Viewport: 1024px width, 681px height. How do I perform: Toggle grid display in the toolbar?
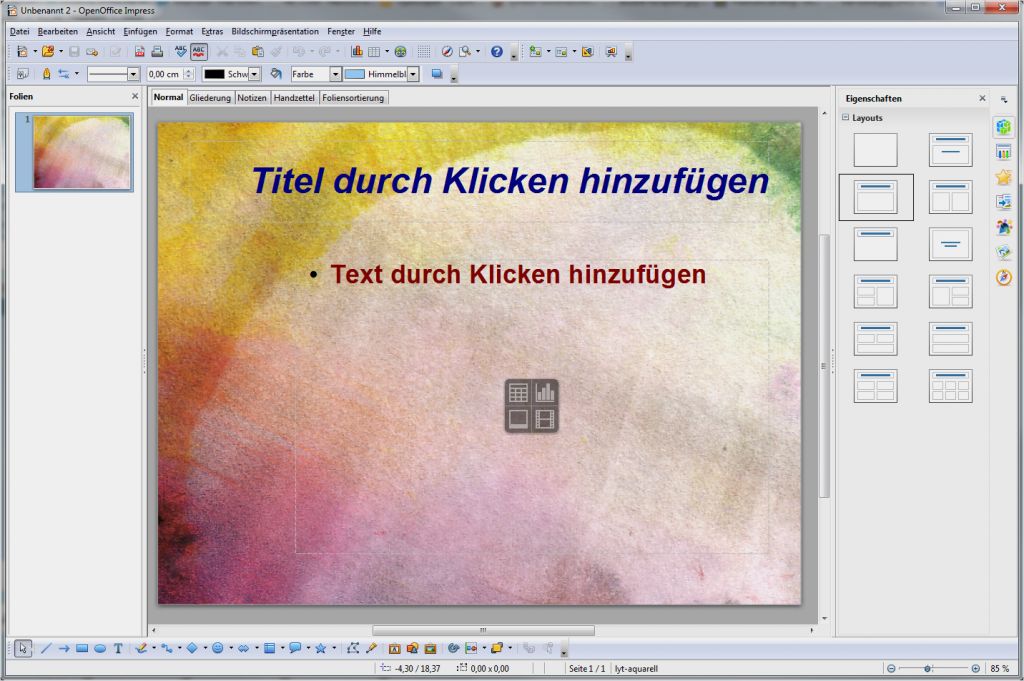tap(422, 51)
